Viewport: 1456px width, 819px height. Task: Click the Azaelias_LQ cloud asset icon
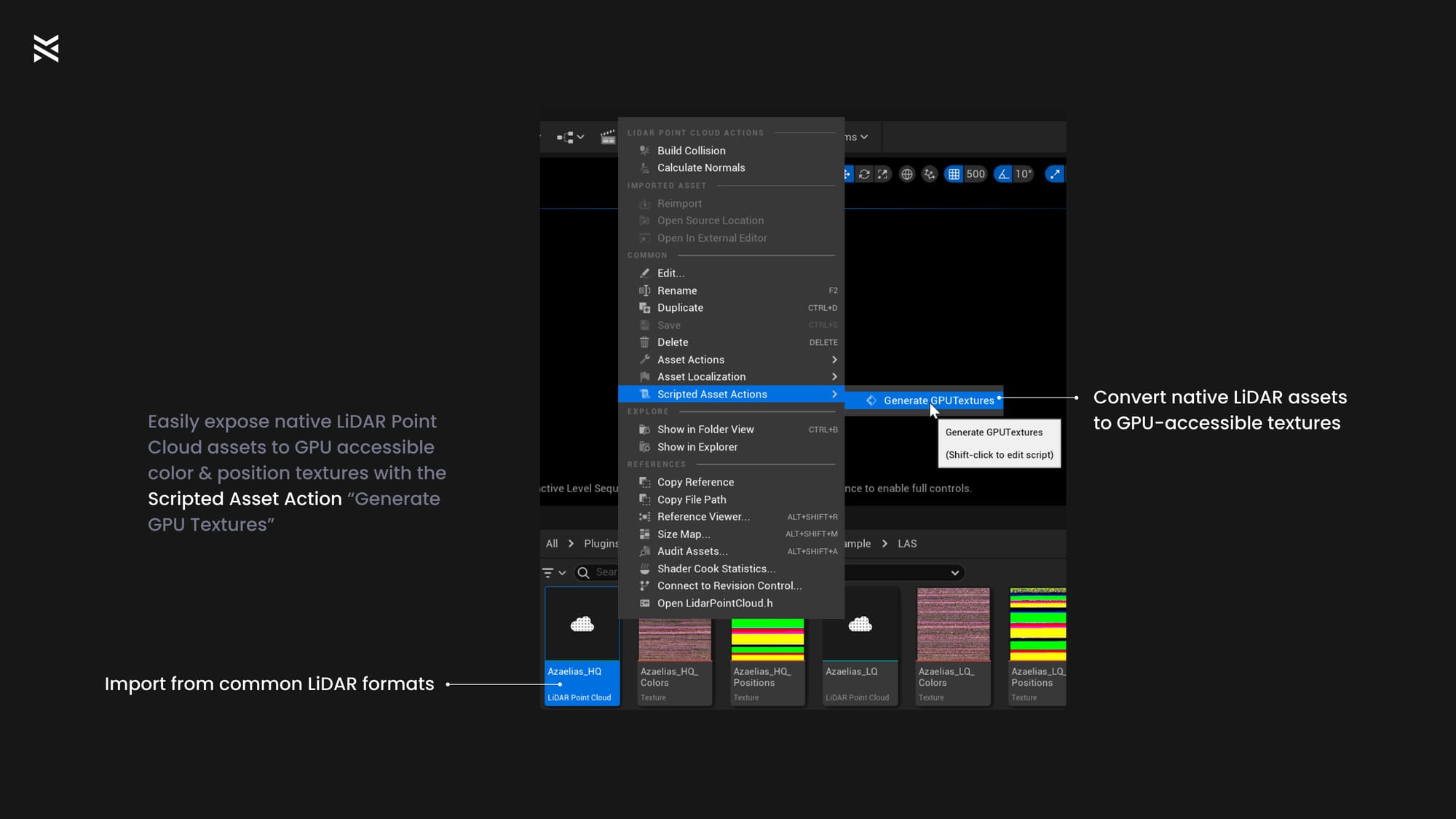click(x=860, y=625)
